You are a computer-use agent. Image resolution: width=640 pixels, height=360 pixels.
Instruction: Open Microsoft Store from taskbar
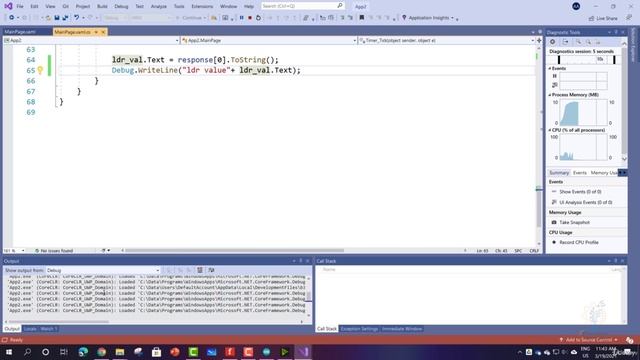pyautogui.click(x=156, y=352)
